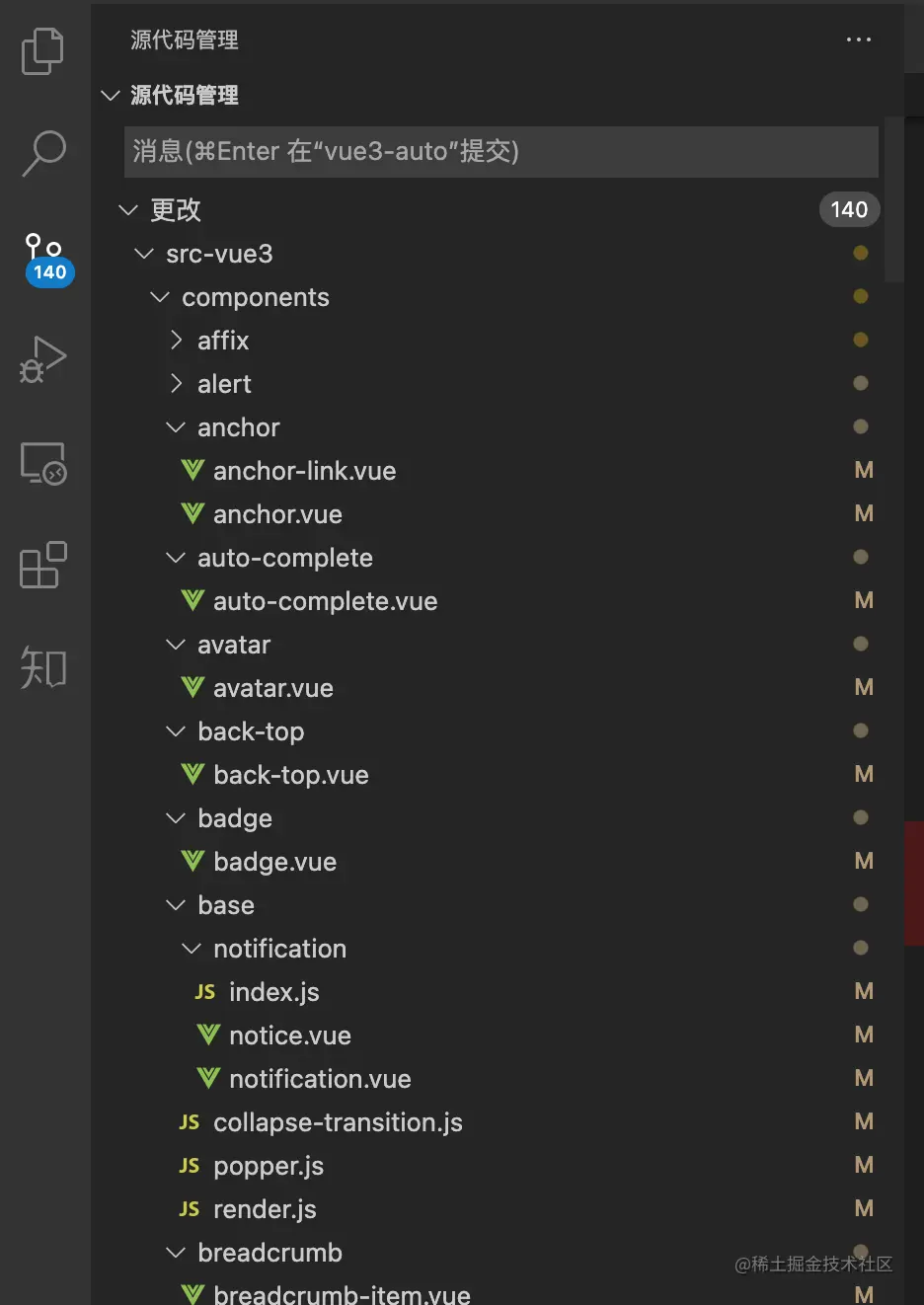This screenshot has width=924, height=1305.
Task: Click the 140 changes count badge
Action: [x=849, y=209]
